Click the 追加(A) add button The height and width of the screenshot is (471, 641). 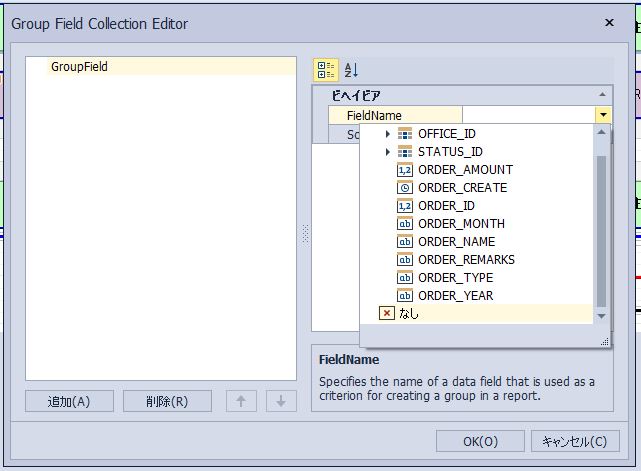pos(69,401)
